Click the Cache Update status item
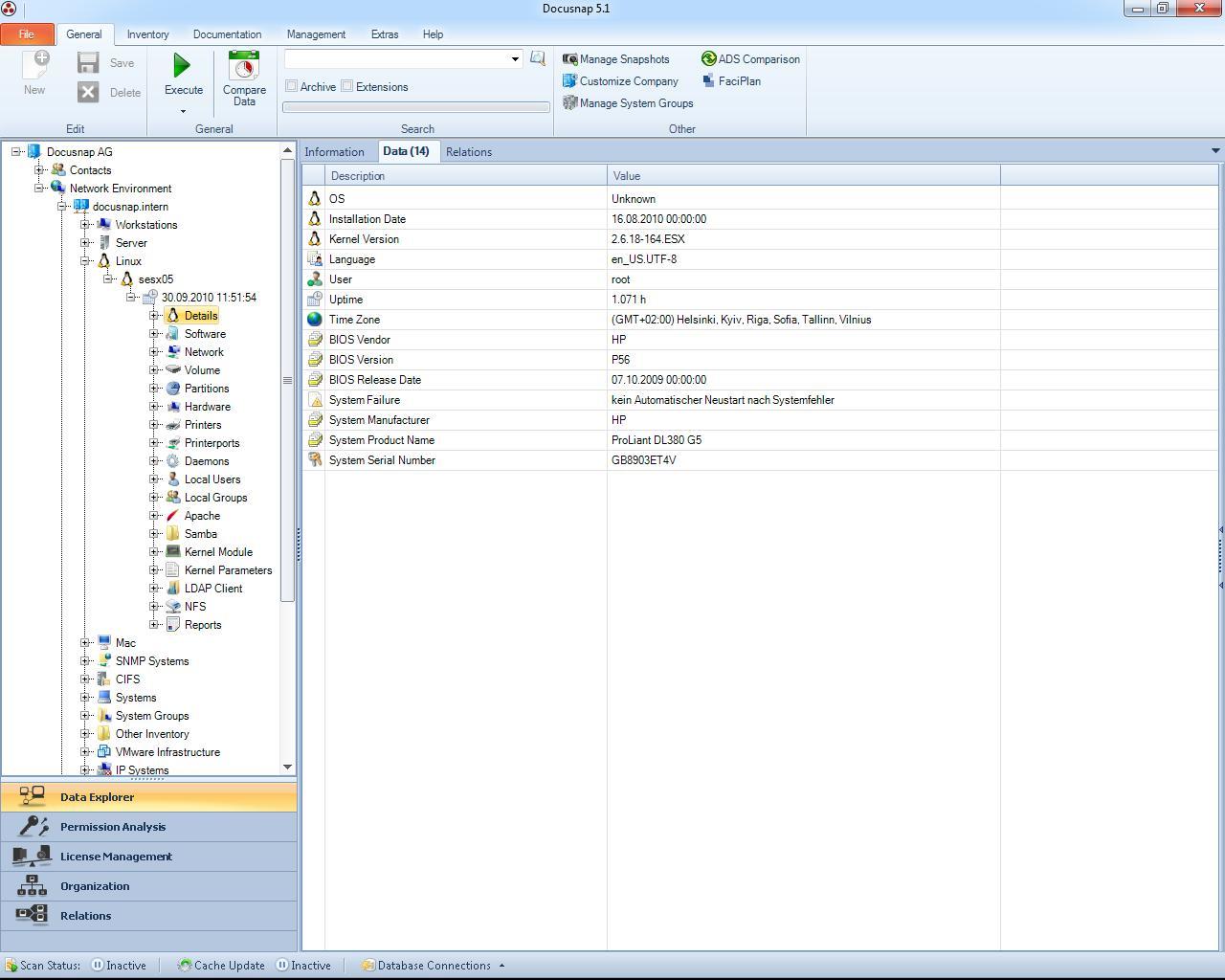This screenshot has width=1225, height=980. (x=221, y=966)
